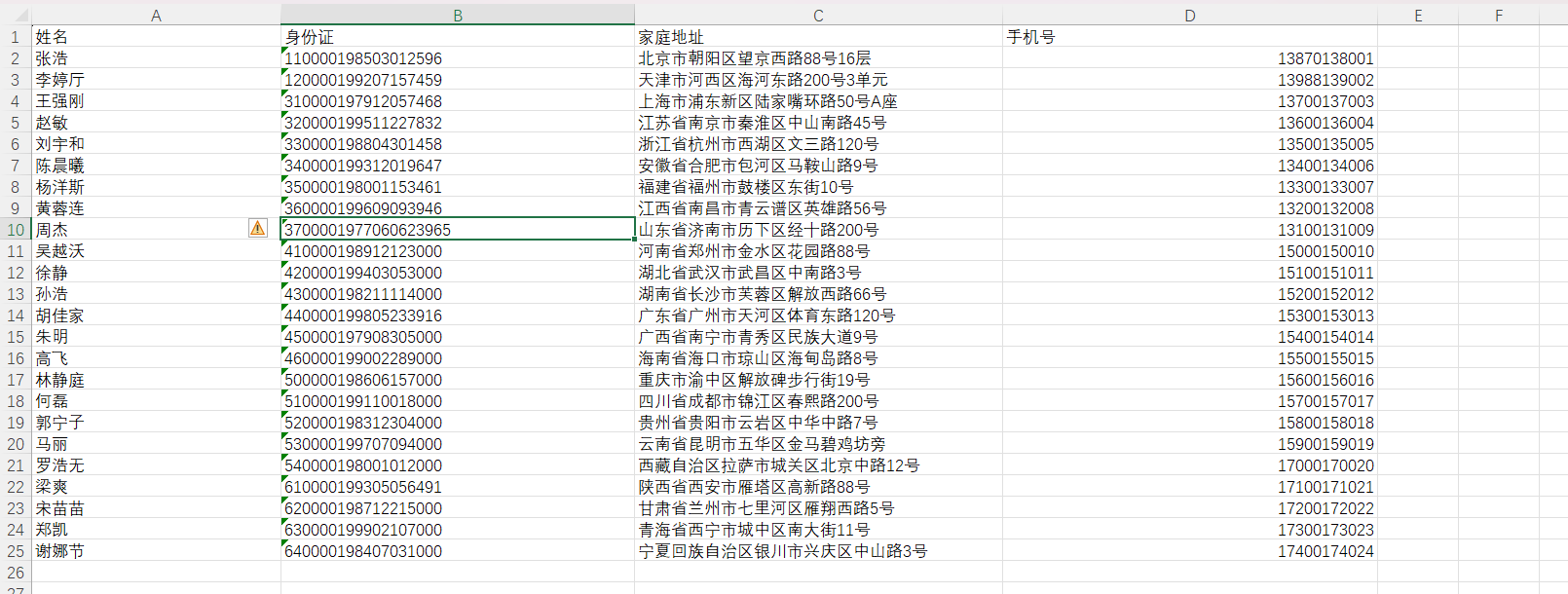Select column F header
Image resolution: width=1568 pixels, height=594 pixels.
(x=1499, y=16)
